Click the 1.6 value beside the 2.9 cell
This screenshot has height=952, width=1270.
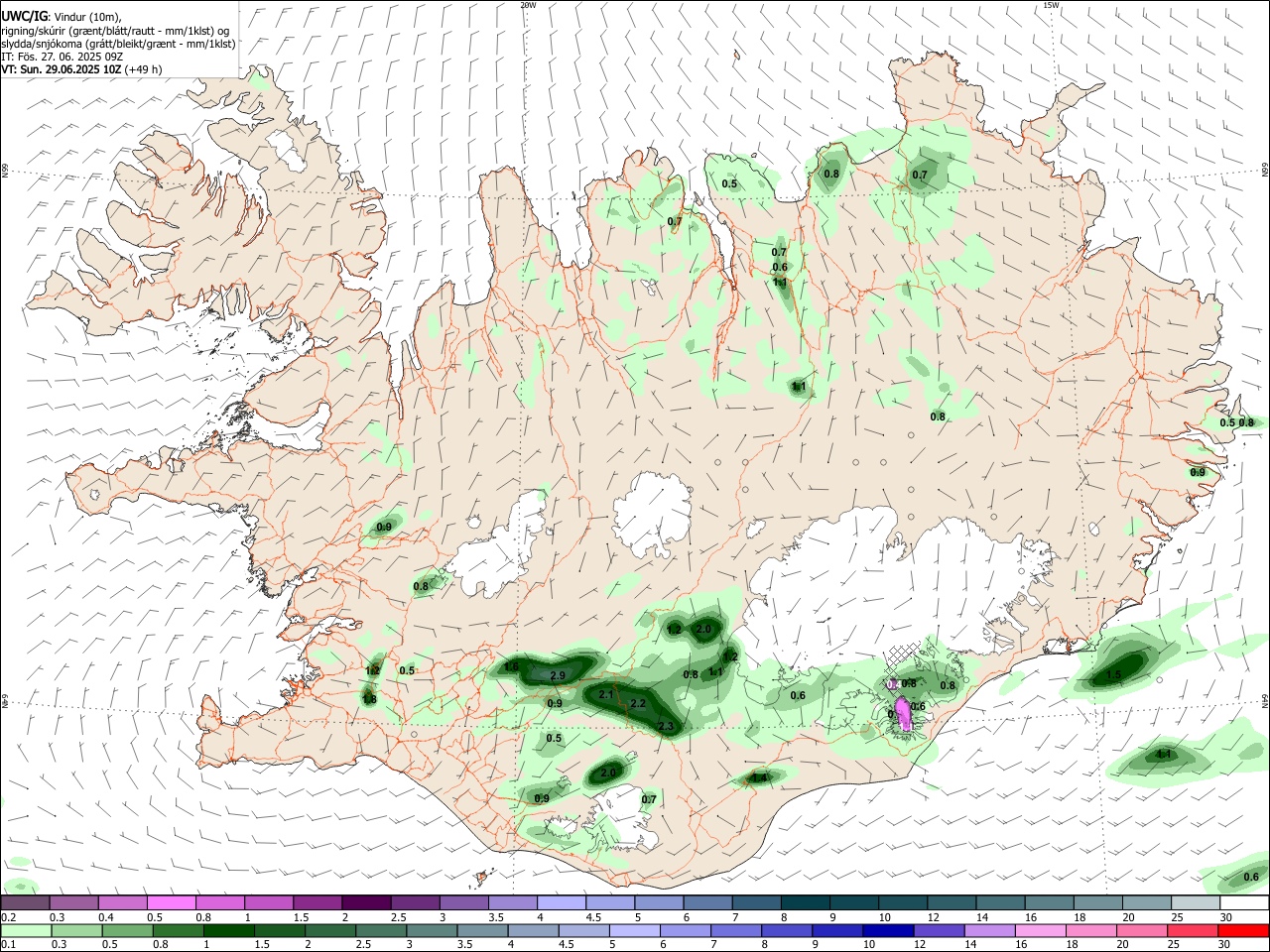(512, 667)
